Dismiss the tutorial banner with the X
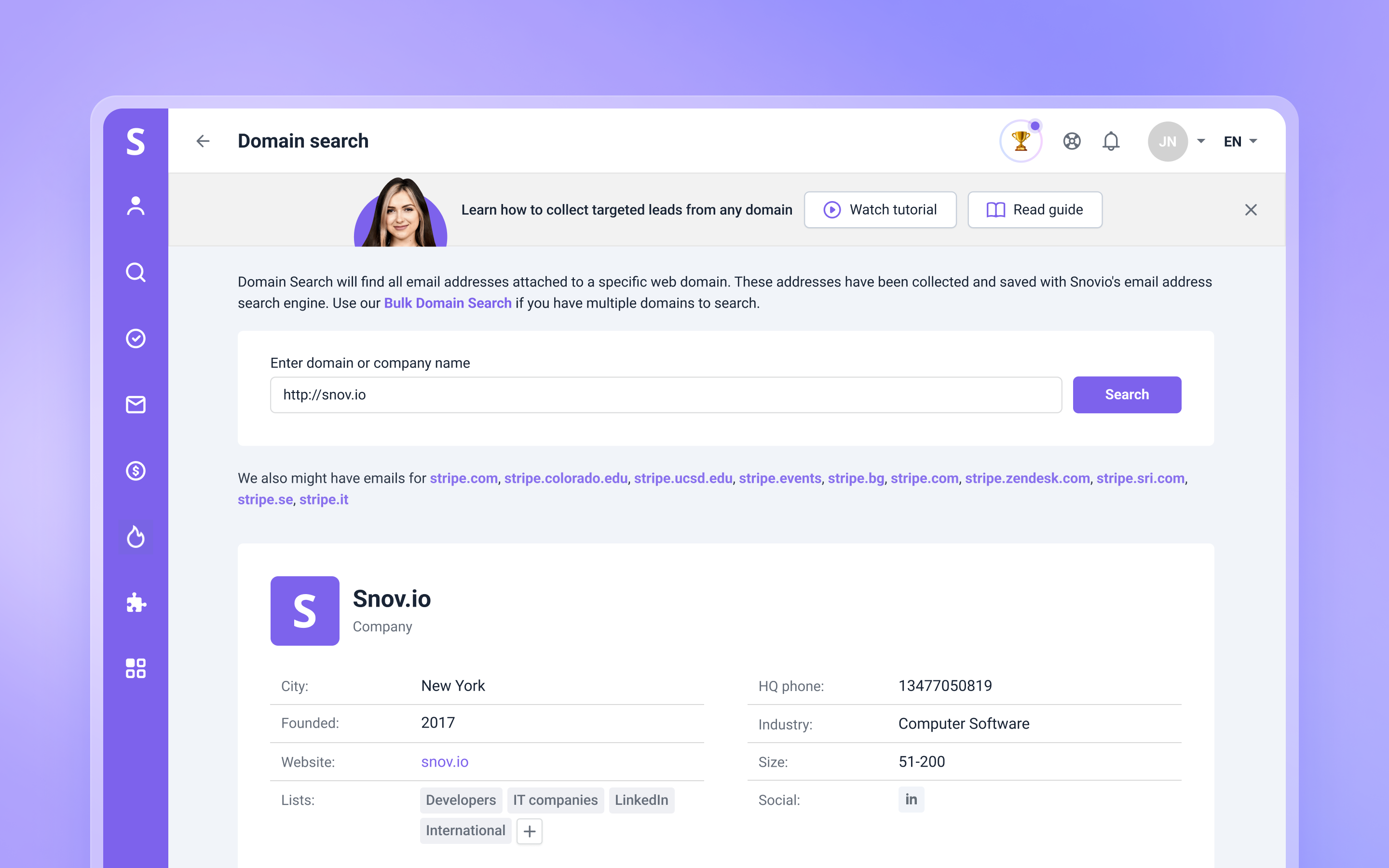Screen dimensions: 1389x868 (1251, 210)
